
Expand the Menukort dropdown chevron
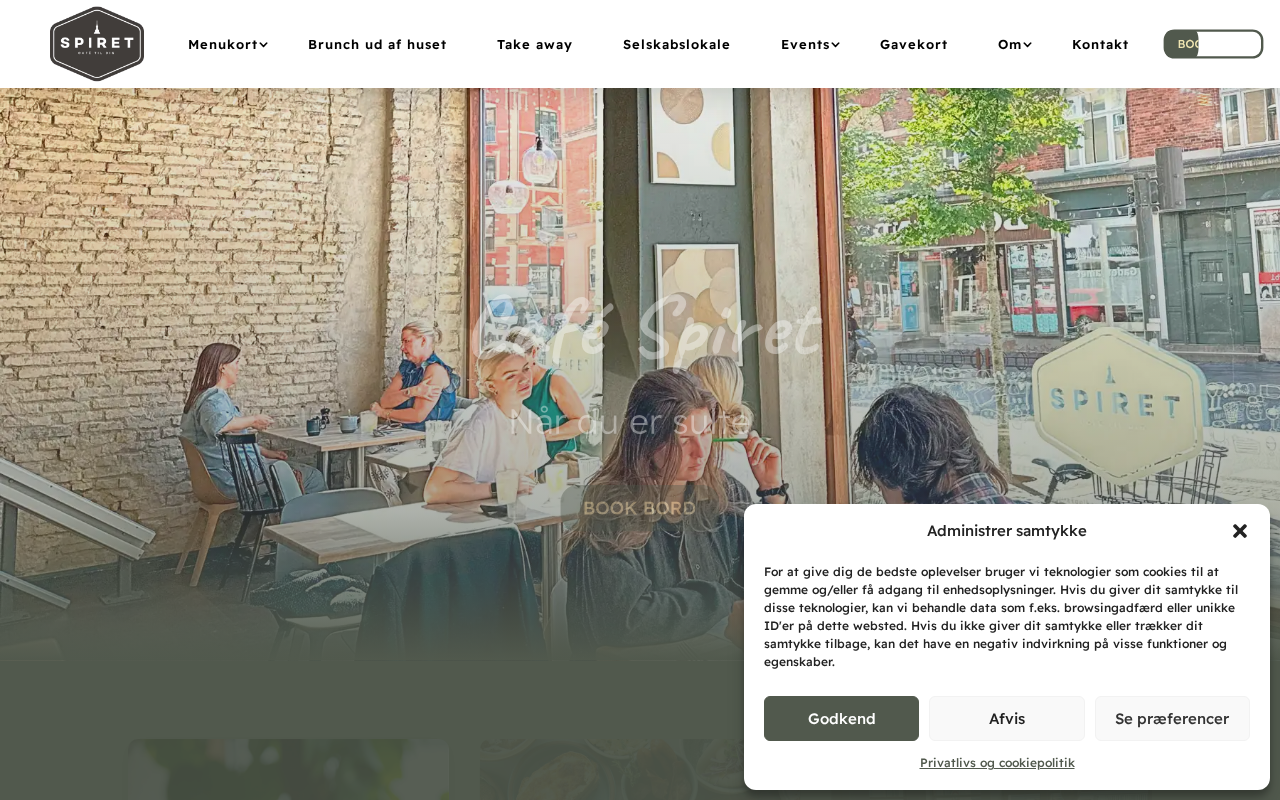click(x=264, y=44)
